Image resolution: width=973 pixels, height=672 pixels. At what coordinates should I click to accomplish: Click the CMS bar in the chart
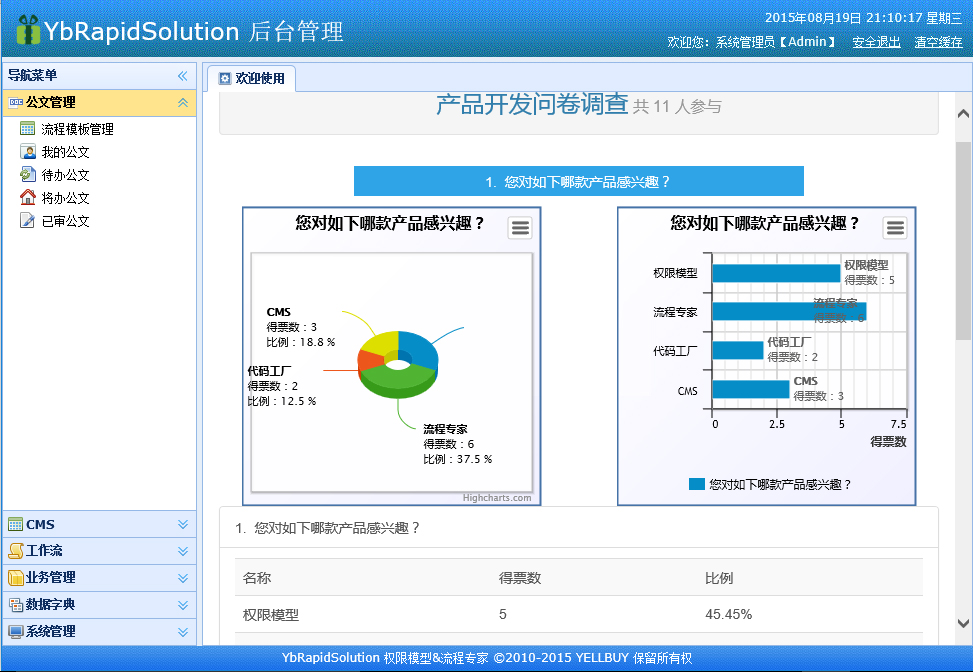point(751,389)
